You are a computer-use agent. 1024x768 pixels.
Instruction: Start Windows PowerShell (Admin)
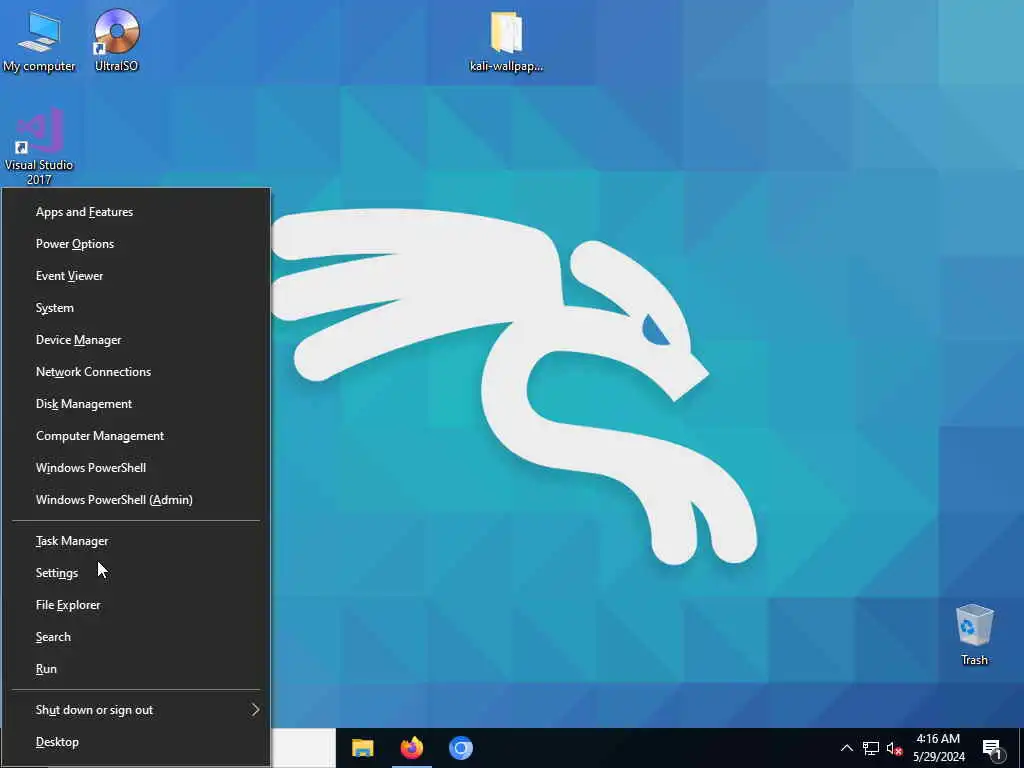pos(136,500)
